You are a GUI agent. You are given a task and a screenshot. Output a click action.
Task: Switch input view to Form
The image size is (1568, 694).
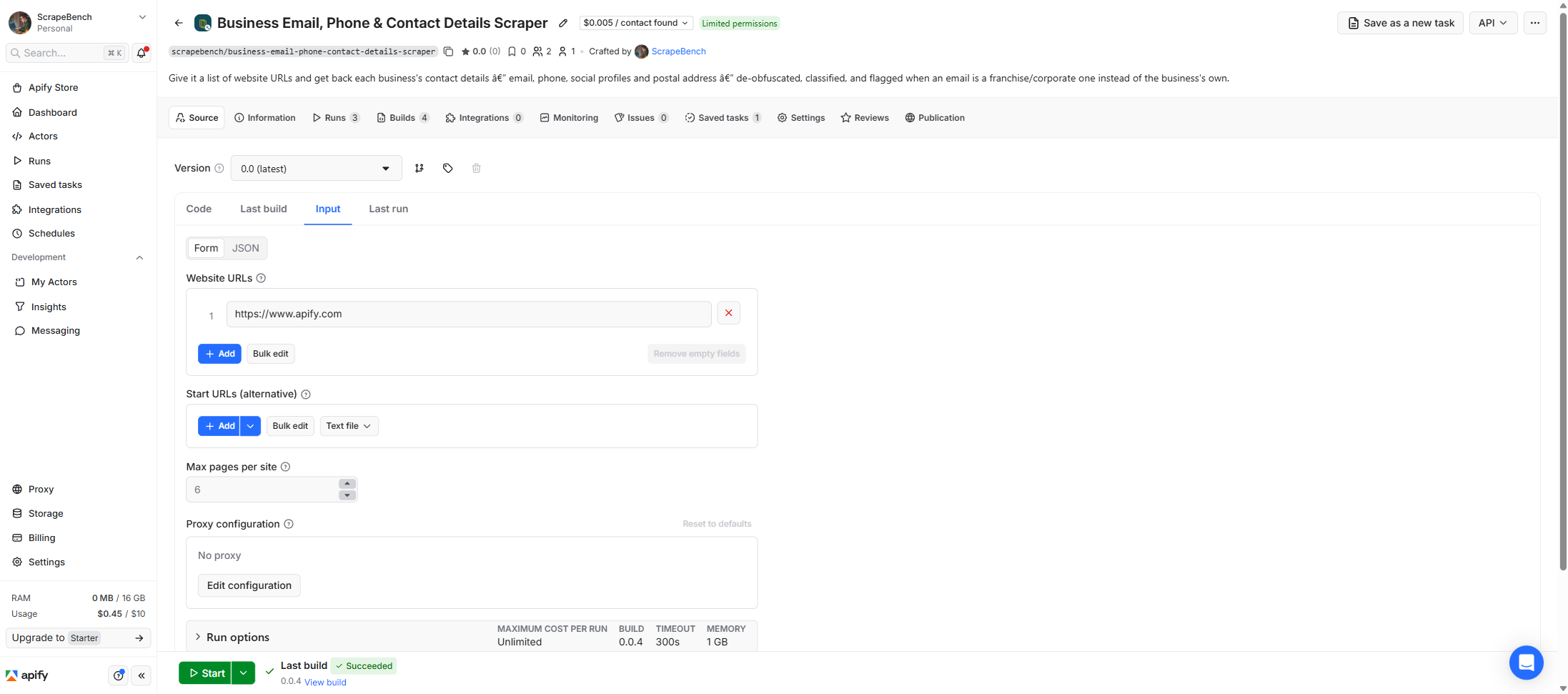206,248
